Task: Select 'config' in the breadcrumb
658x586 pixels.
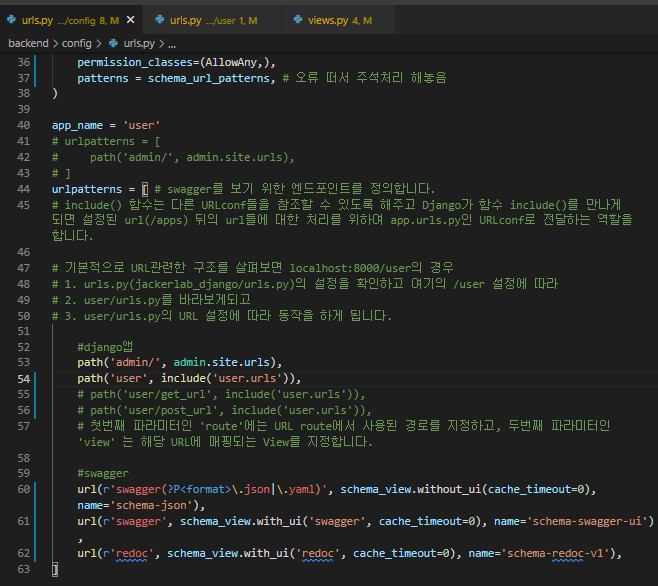Action: pos(76,43)
